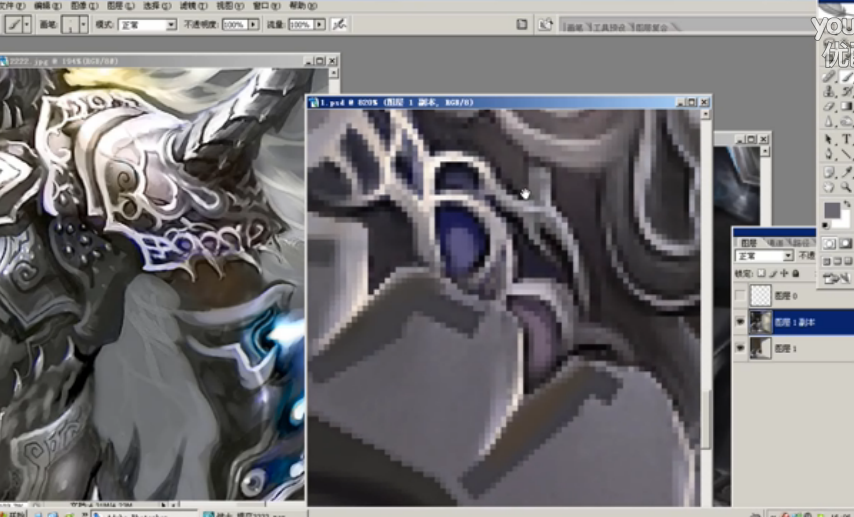Select the Notes tool
The image size is (854, 517).
[828, 172]
